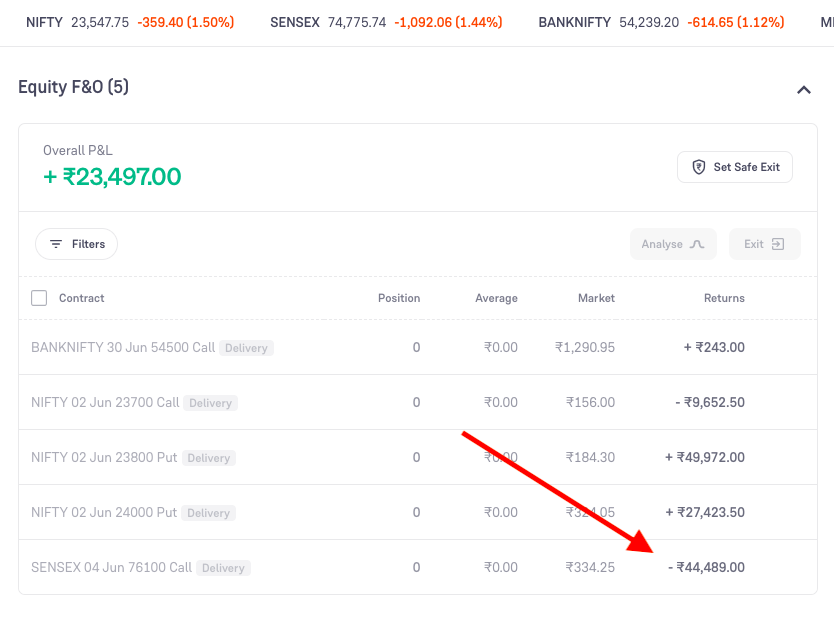Image resolution: width=834 pixels, height=622 pixels.
Task: Click the Returns column header
Action: click(724, 298)
